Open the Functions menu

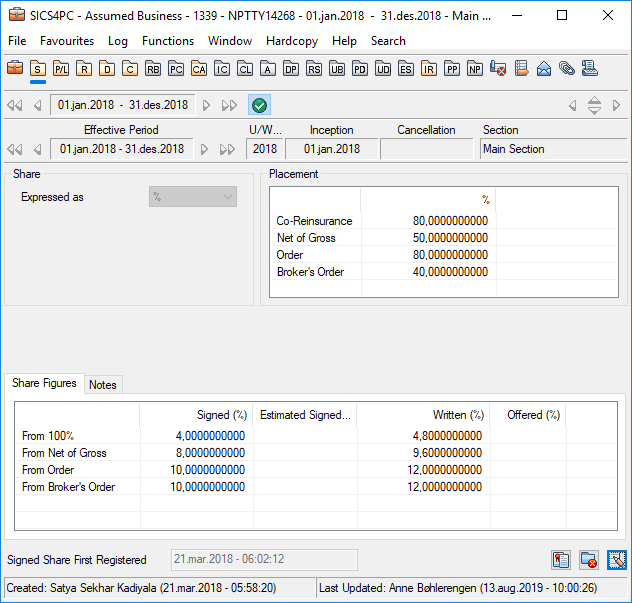(167, 41)
